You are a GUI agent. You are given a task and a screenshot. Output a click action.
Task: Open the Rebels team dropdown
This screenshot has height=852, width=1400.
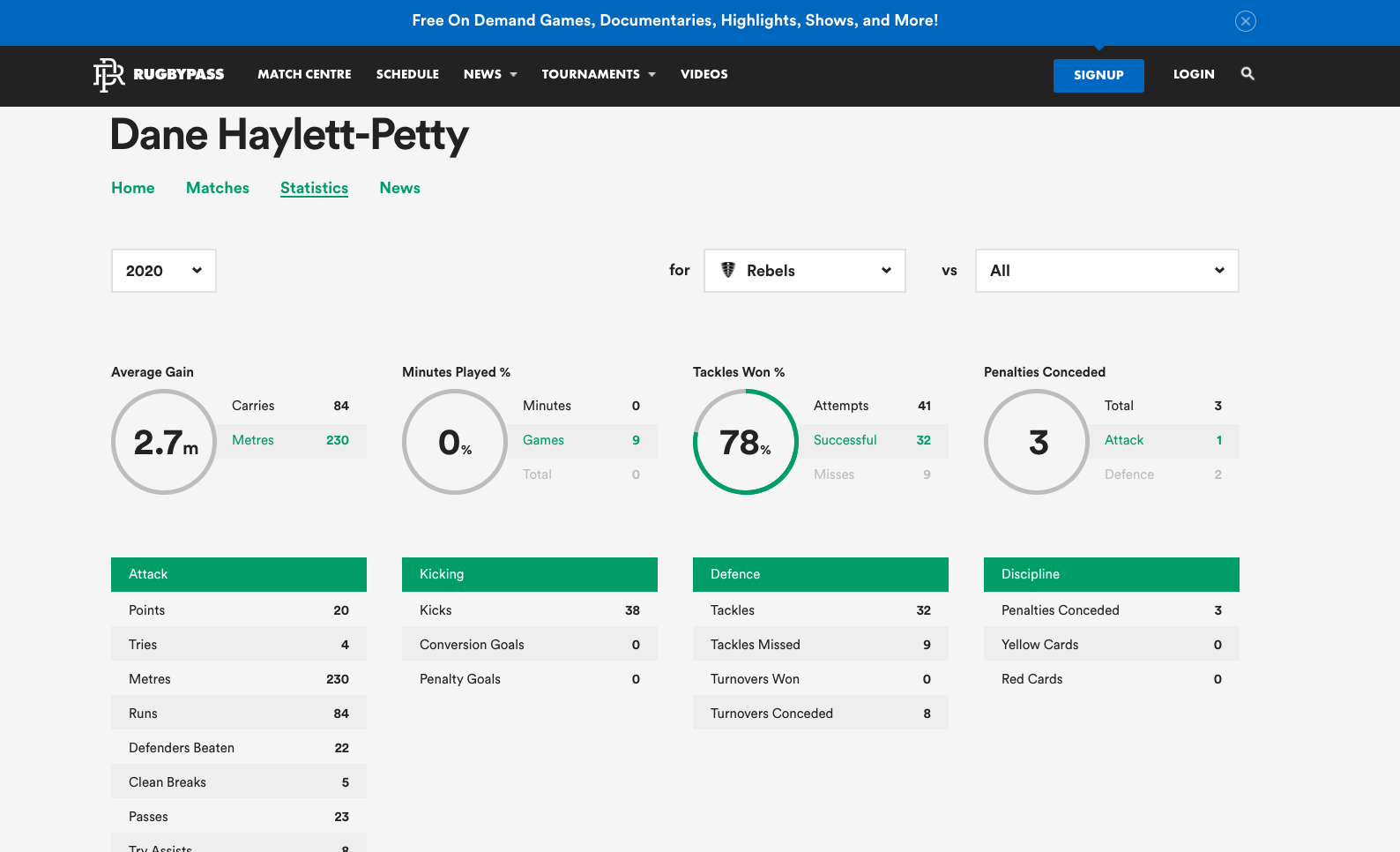(805, 271)
